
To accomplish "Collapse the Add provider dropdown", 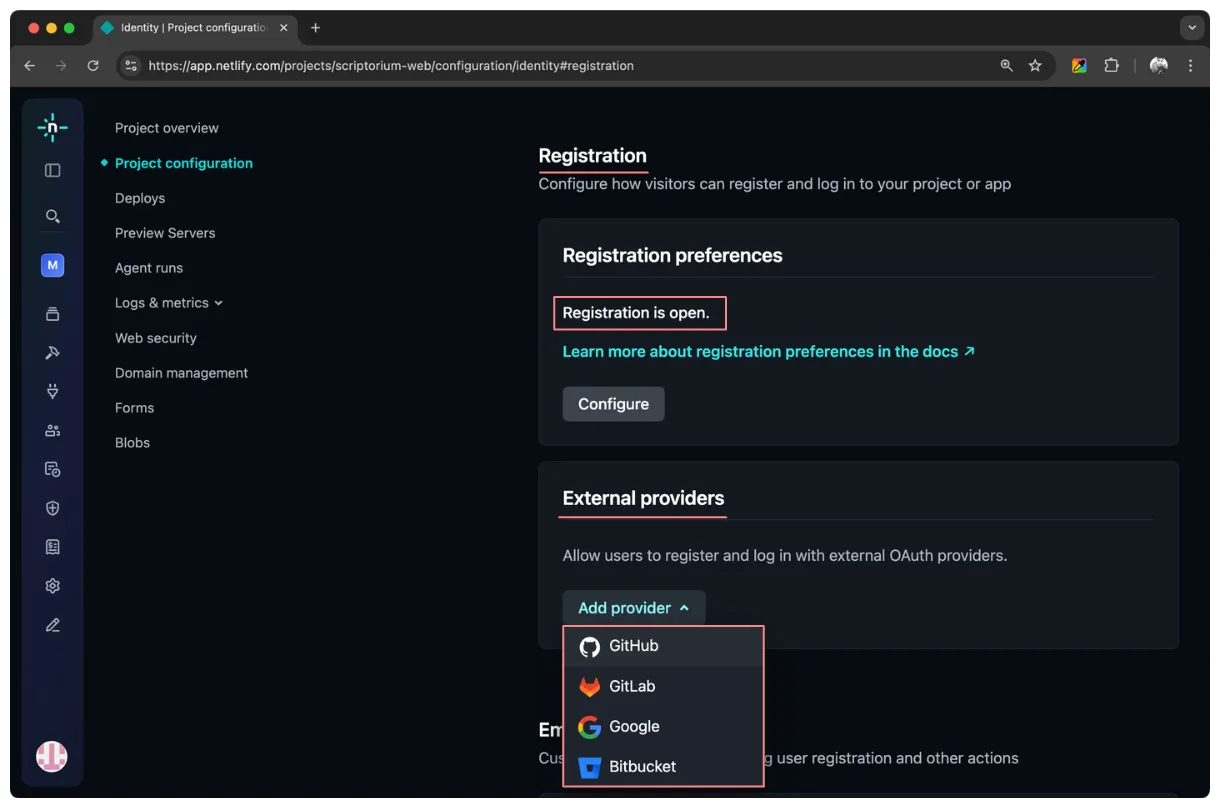I will pyautogui.click(x=633, y=608).
